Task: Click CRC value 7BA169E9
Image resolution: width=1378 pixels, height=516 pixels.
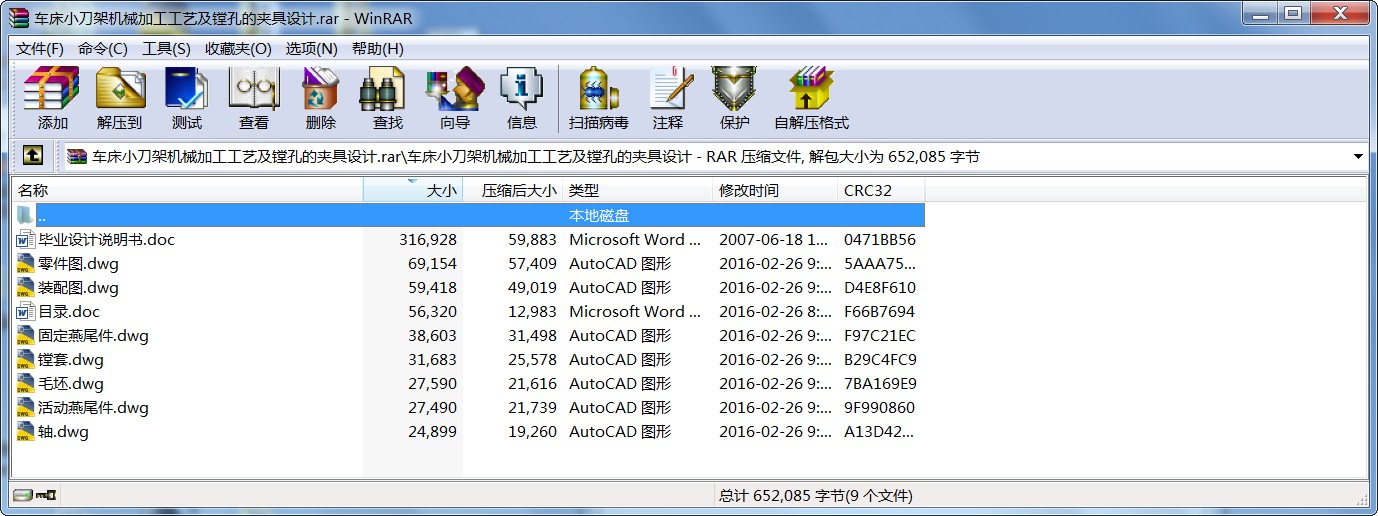Action: pos(880,384)
